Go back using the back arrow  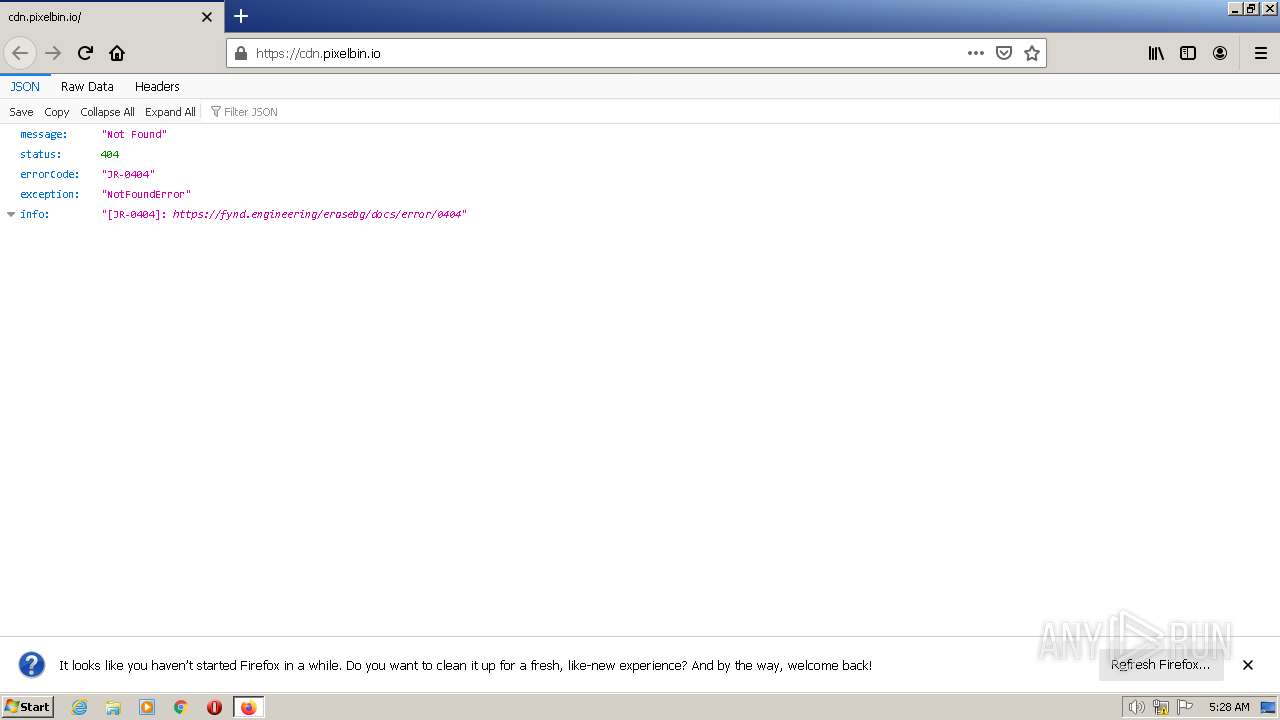(x=20, y=53)
